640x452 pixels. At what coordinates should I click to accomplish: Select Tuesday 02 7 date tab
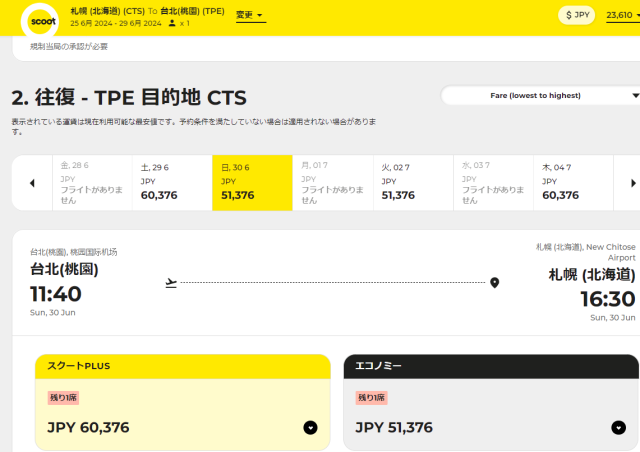pos(412,182)
